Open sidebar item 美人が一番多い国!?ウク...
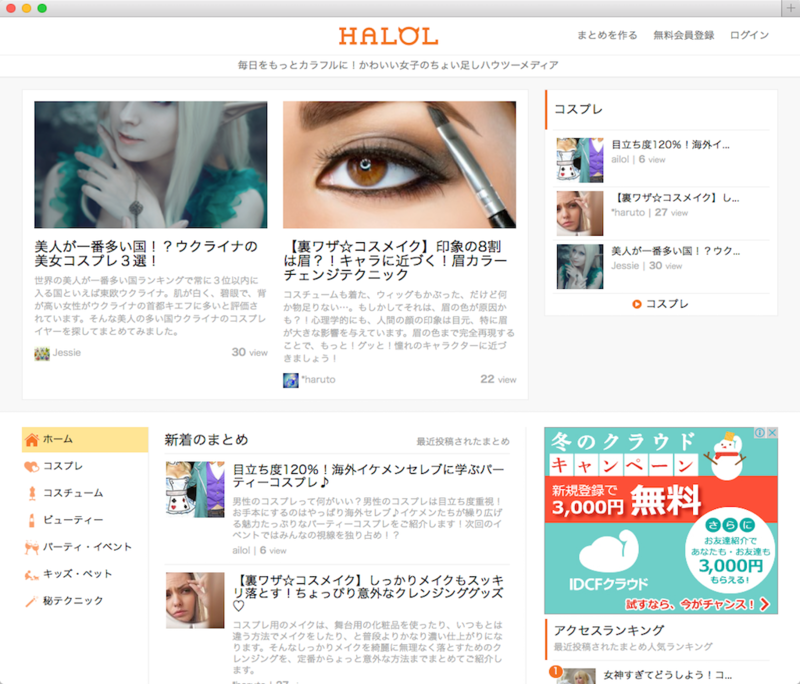This screenshot has height=684, width=800. pyautogui.click(x=676, y=251)
